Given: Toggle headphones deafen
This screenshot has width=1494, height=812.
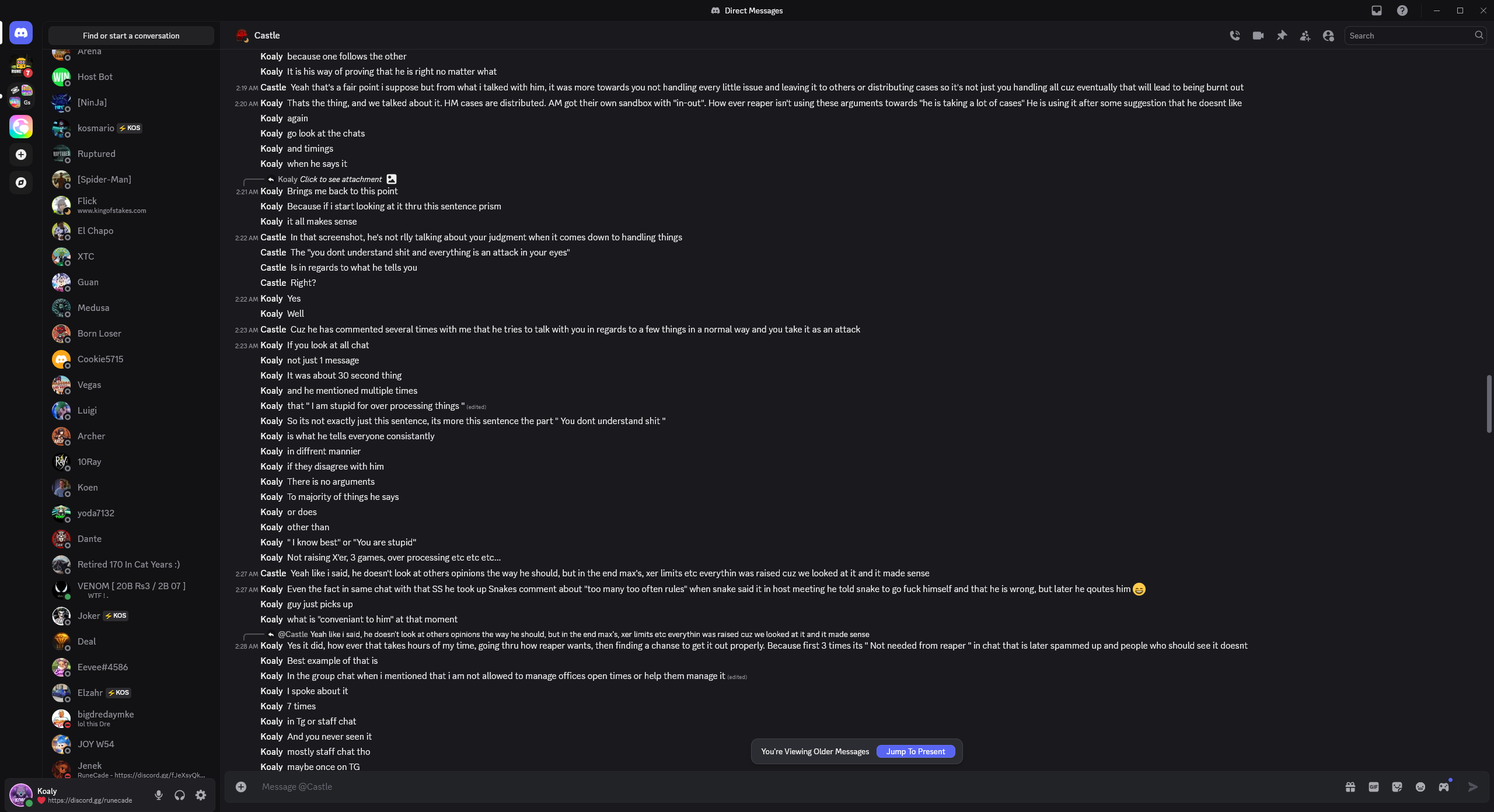Looking at the screenshot, I should click(180, 795).
